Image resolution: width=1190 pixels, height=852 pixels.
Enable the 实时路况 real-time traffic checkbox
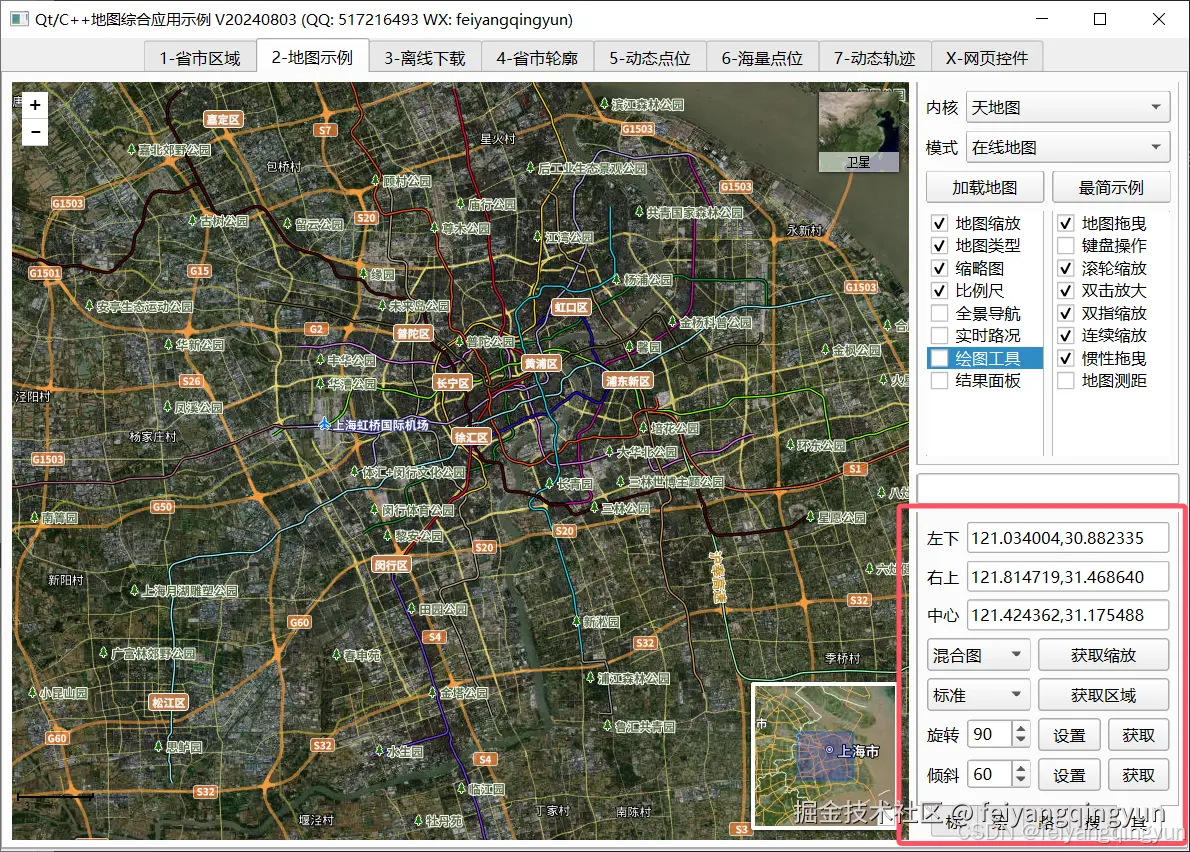pos(940,336)
